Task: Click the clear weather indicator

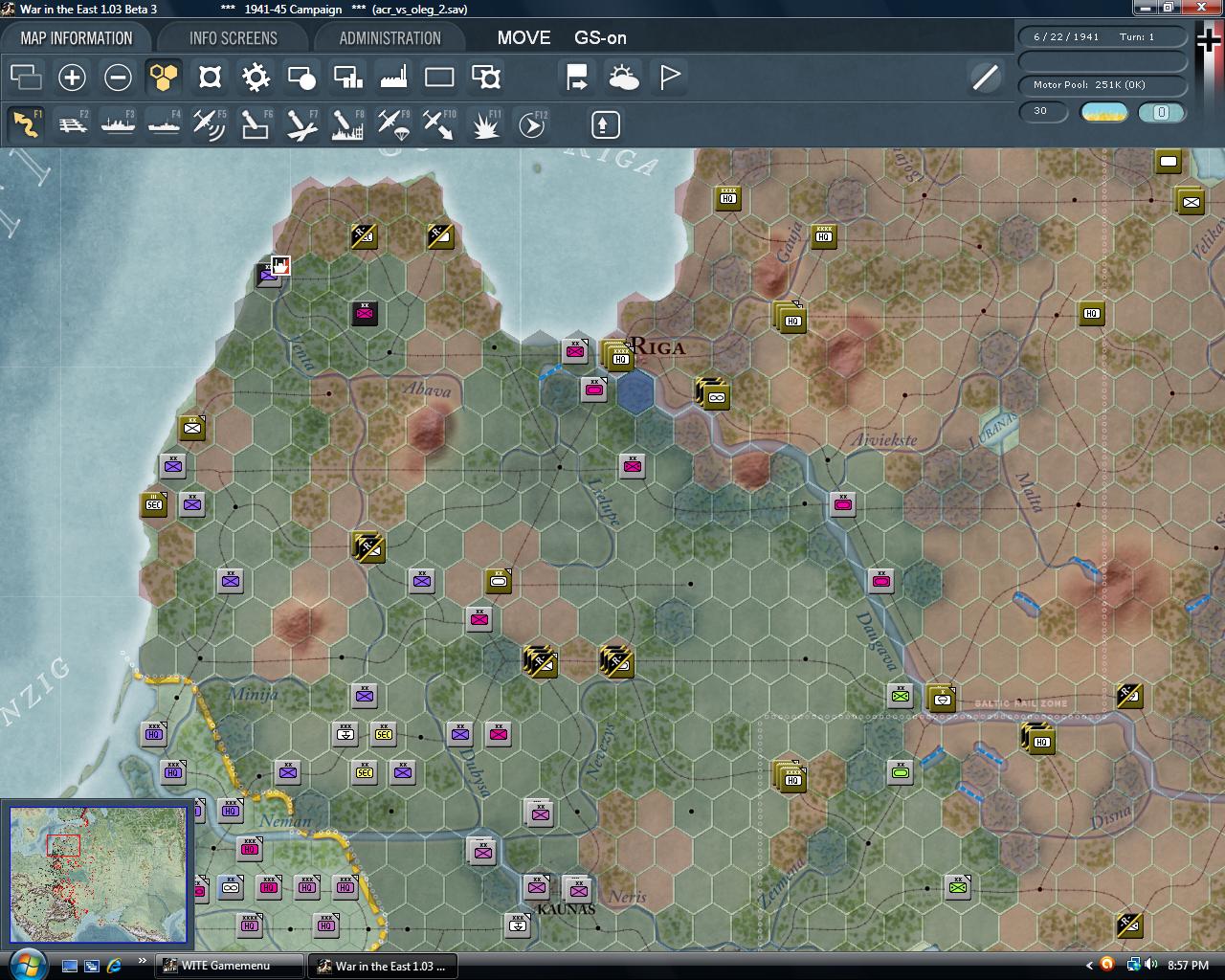Action: (1103, 112)
